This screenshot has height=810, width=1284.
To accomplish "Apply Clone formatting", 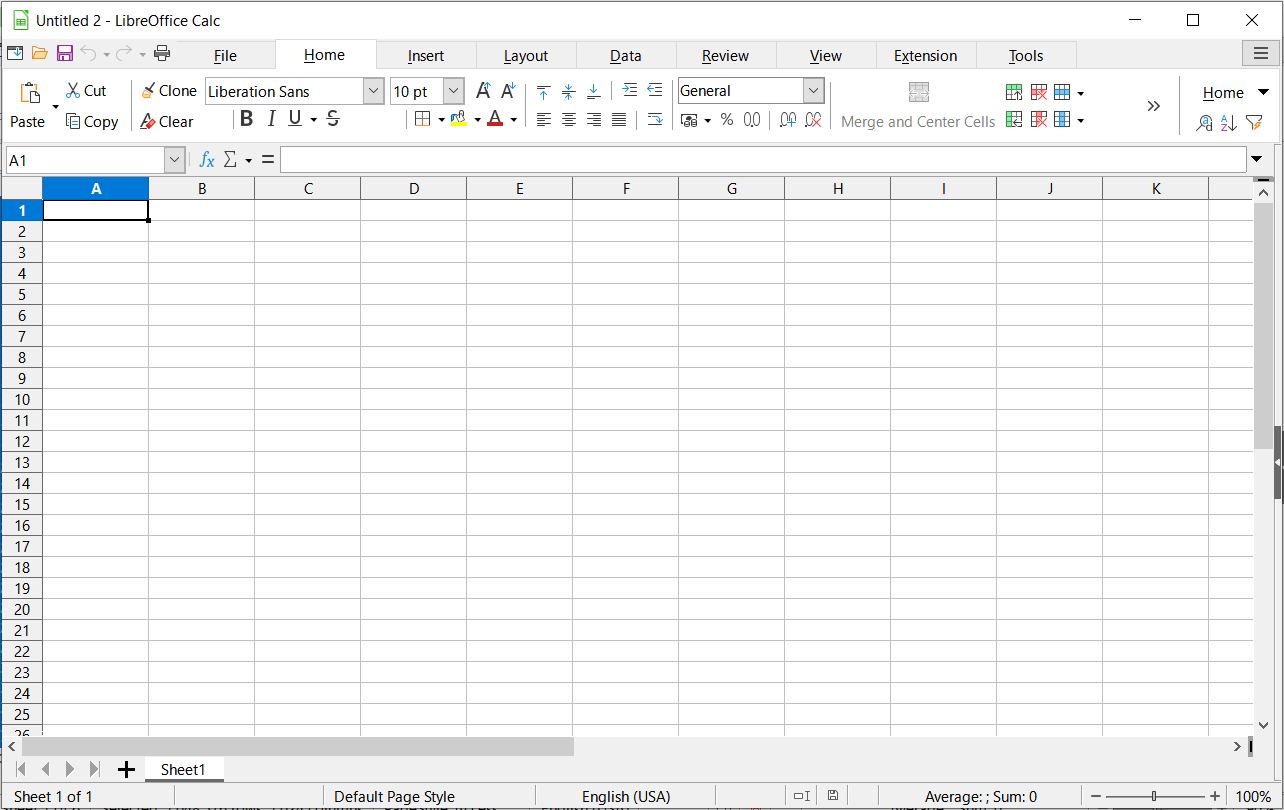I will coord(168,90).
